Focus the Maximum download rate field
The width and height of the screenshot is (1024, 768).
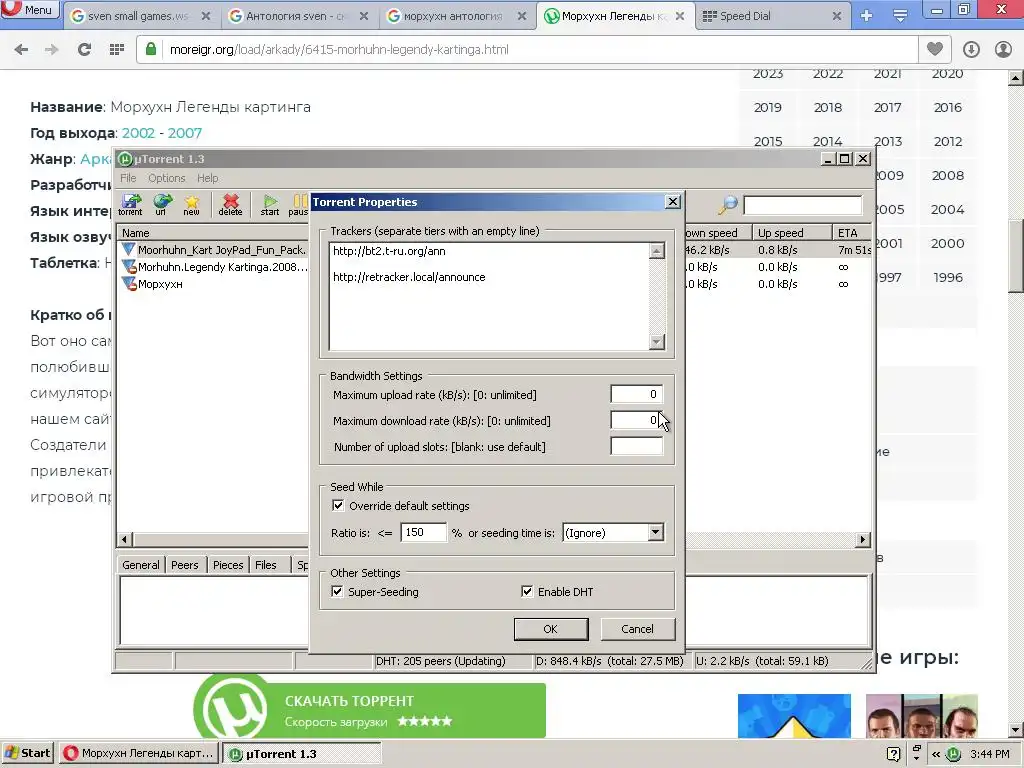tap(637, 420)
